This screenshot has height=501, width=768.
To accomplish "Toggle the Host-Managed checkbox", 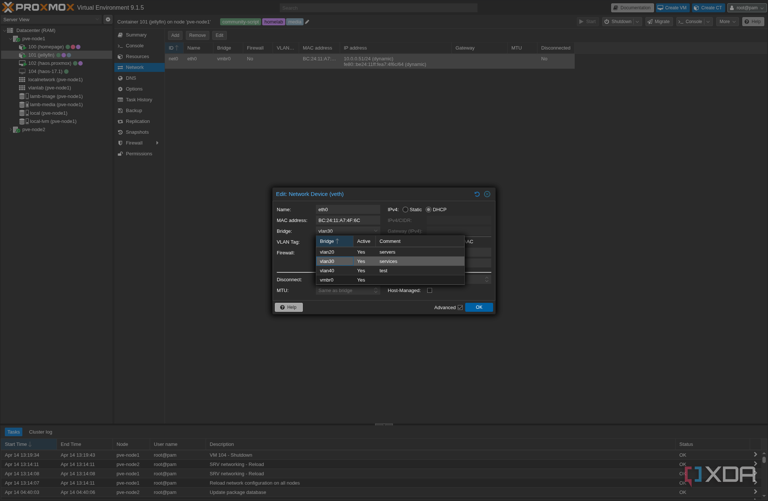I will click(430, 290).
